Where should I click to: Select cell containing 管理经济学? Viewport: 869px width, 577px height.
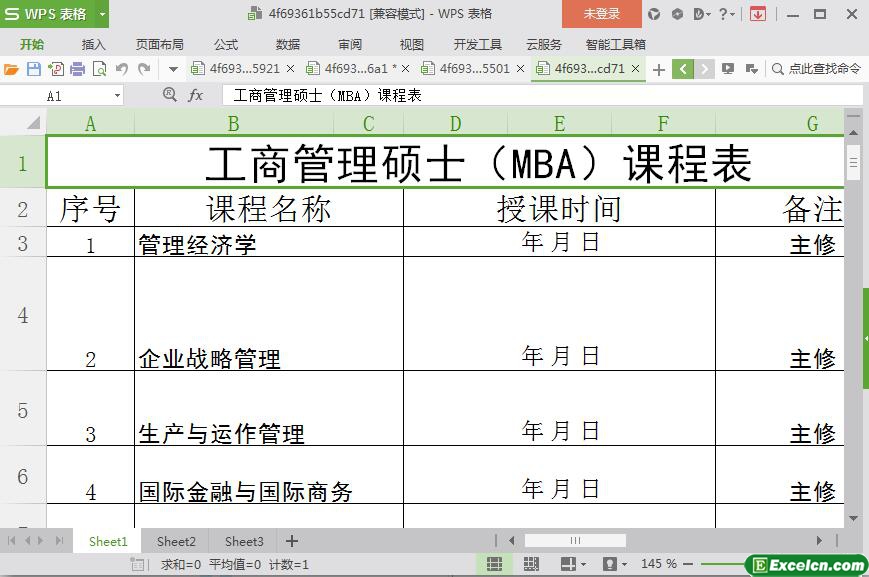268,243
